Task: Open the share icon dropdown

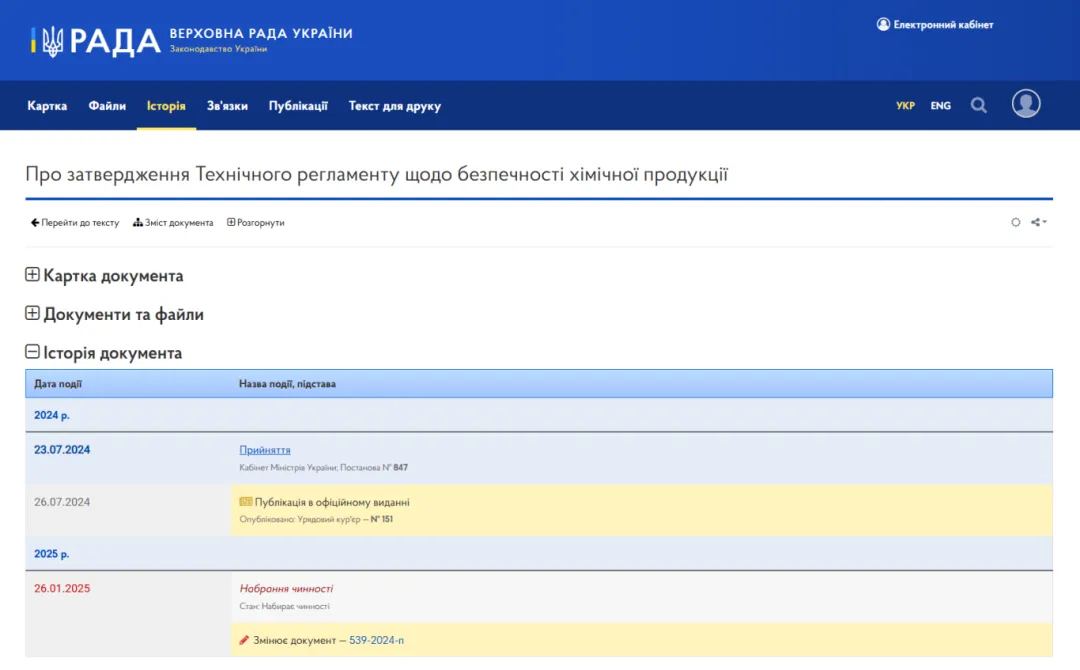Action: [x=1039, y=222]
